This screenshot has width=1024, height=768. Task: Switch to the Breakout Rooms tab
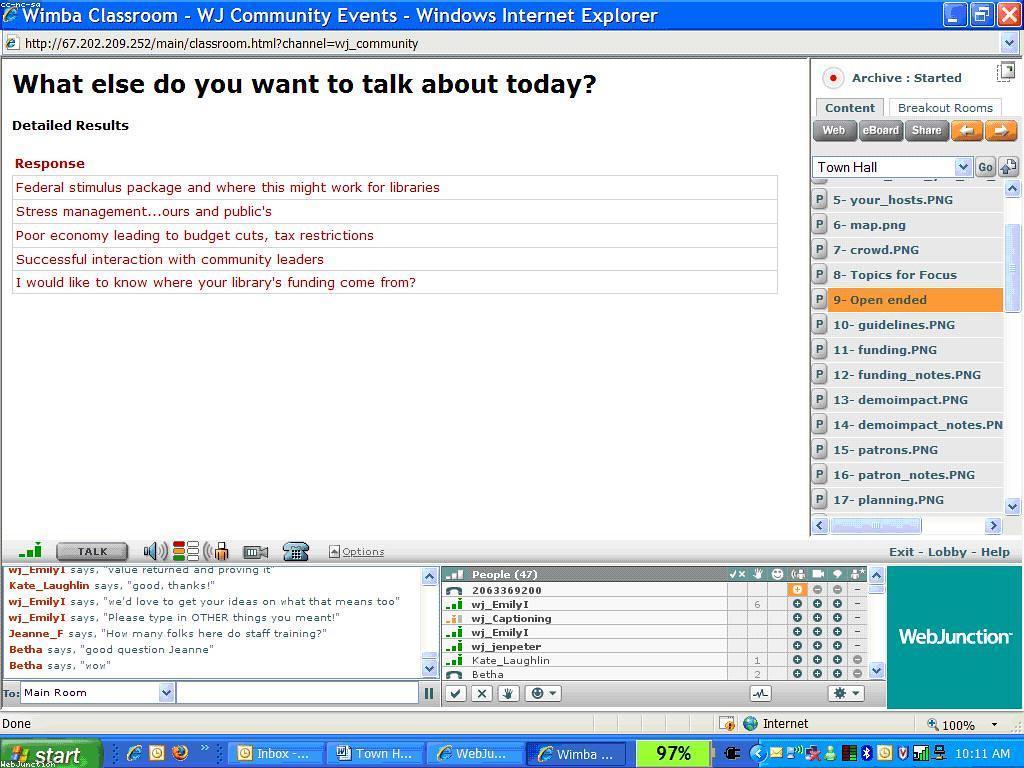point(945,108)
